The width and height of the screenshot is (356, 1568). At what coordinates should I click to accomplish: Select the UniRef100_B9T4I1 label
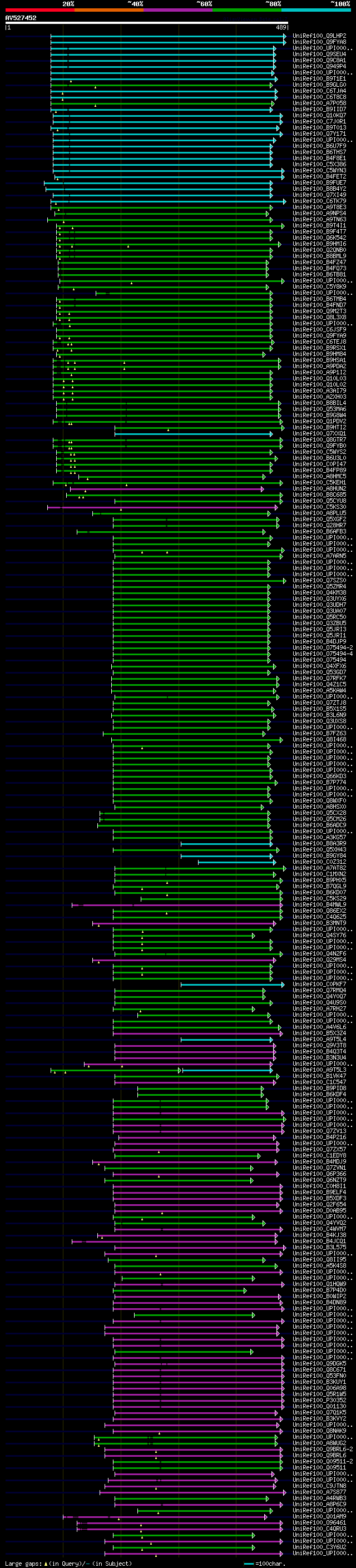click(x=319, y=226)
